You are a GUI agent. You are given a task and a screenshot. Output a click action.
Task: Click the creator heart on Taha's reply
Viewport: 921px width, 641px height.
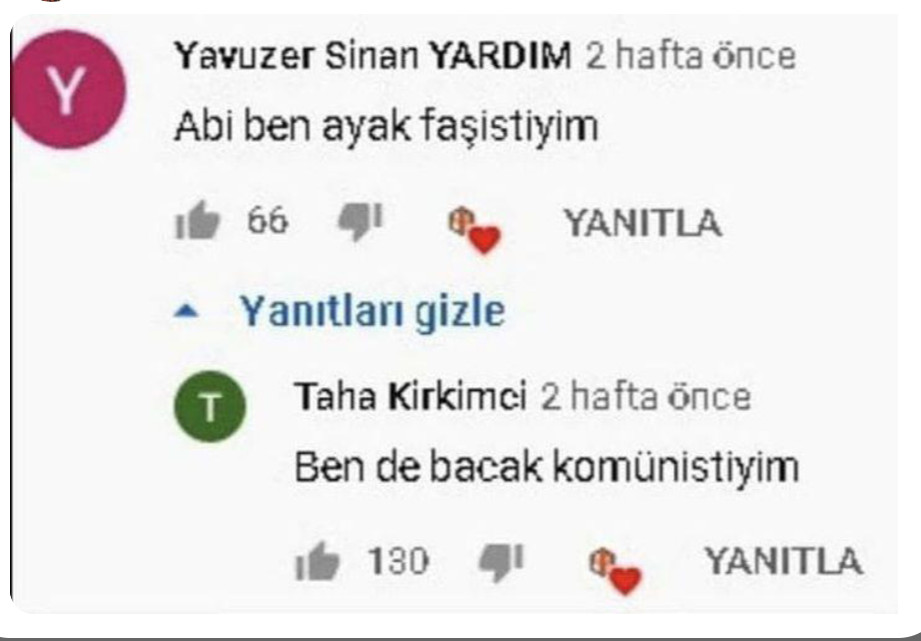point(615,572)
